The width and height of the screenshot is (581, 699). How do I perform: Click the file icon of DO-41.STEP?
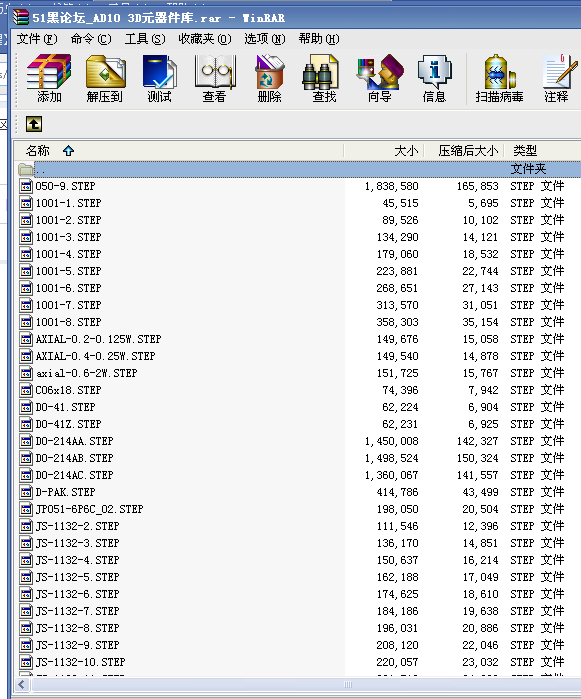point(26,407)
